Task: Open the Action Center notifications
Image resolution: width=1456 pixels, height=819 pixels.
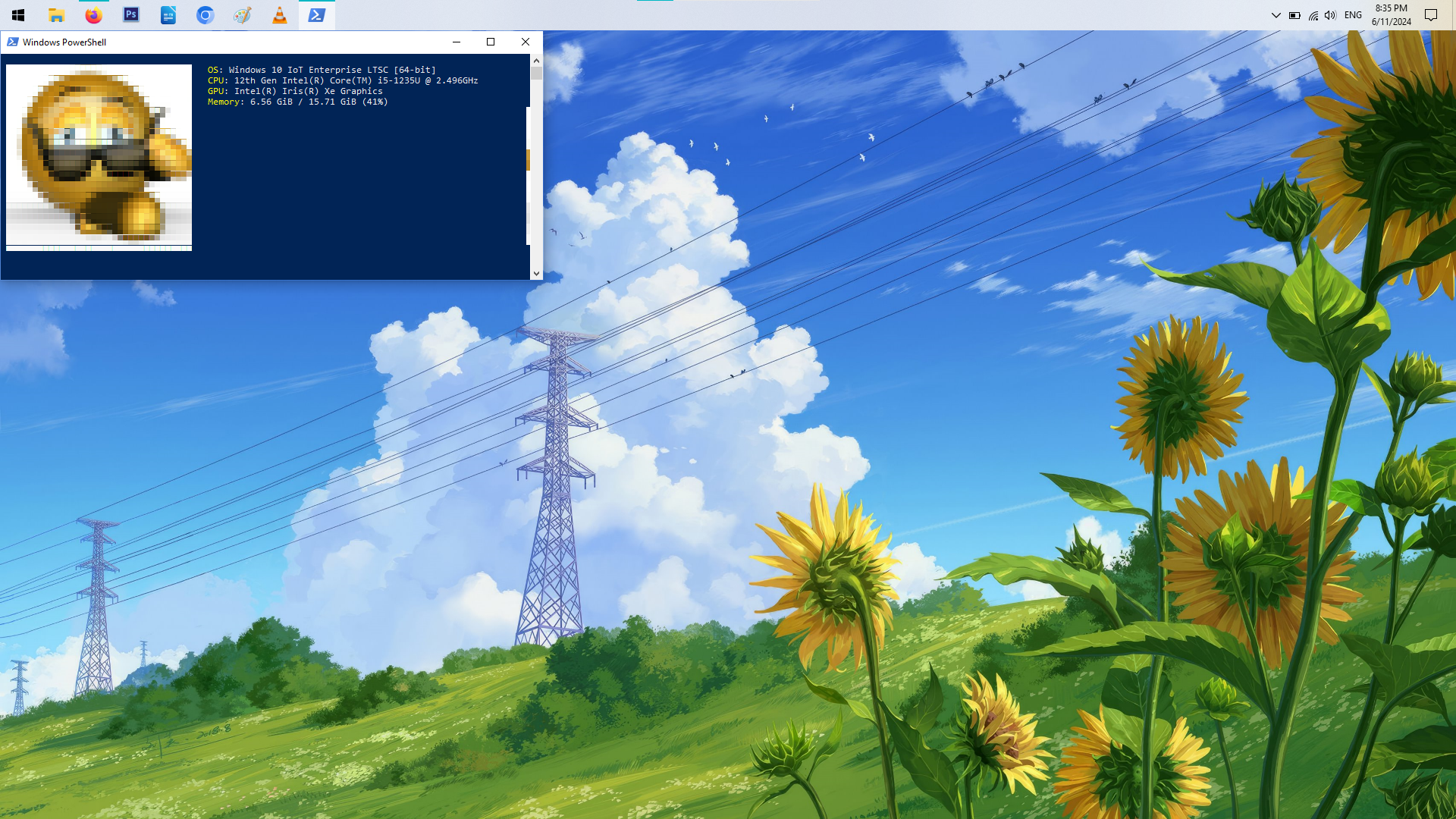Action: (x=1431, y=15)
